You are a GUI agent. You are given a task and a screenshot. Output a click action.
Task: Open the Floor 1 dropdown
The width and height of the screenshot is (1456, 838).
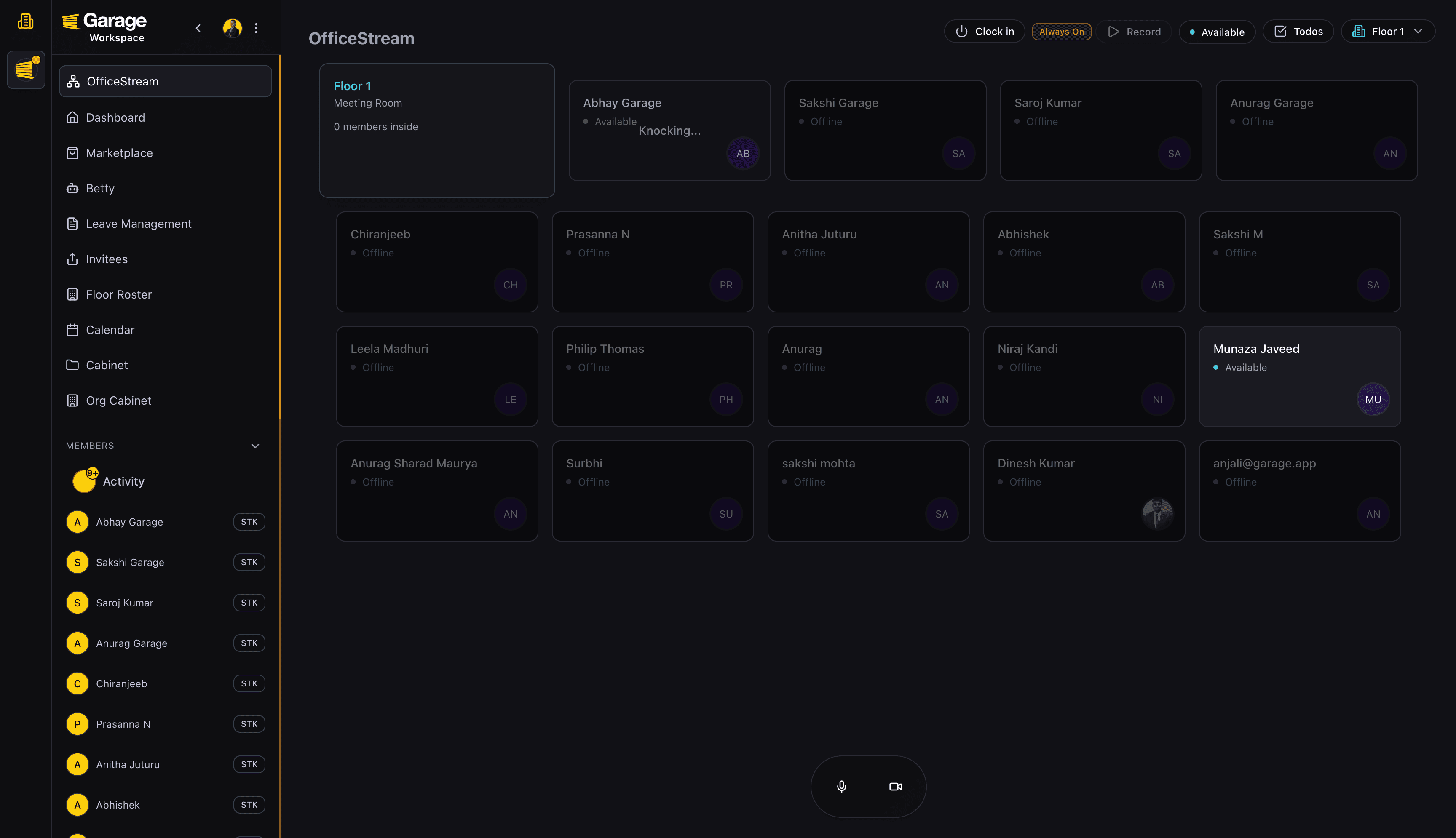(1387, 32)
